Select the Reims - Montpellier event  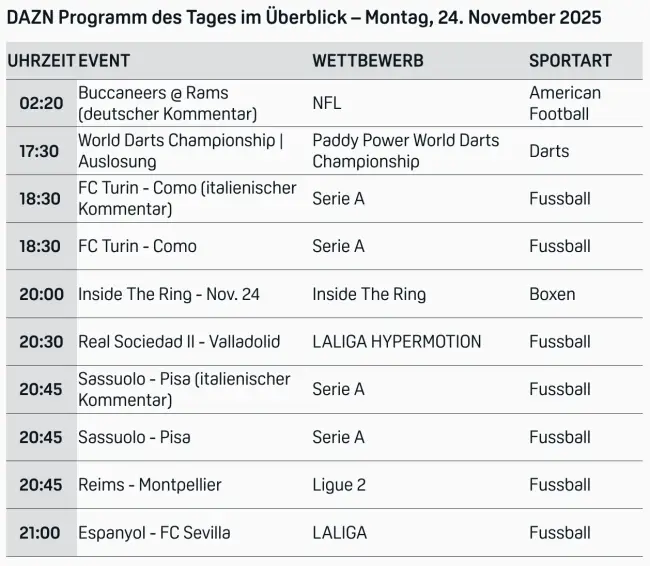(150, 485)
